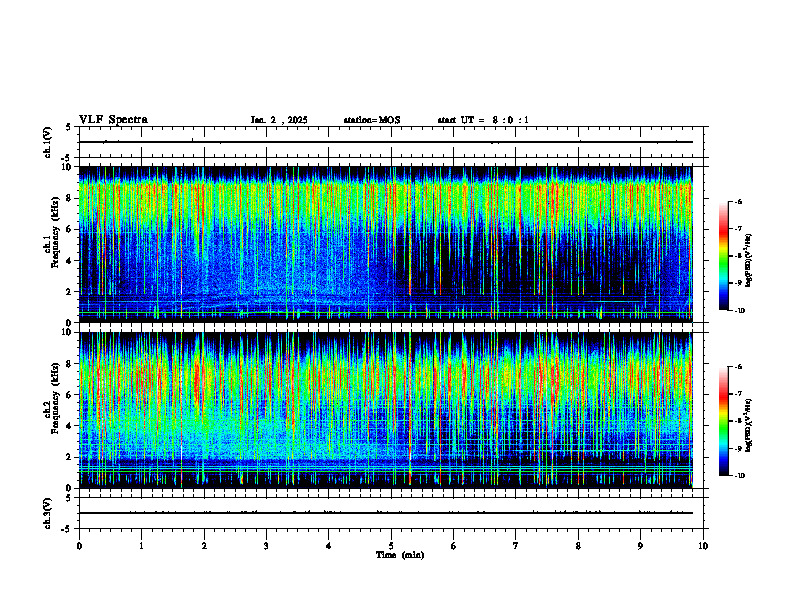Click the ch.1 spectrogram color bar

pyautogui.click(x=723, y=256)
